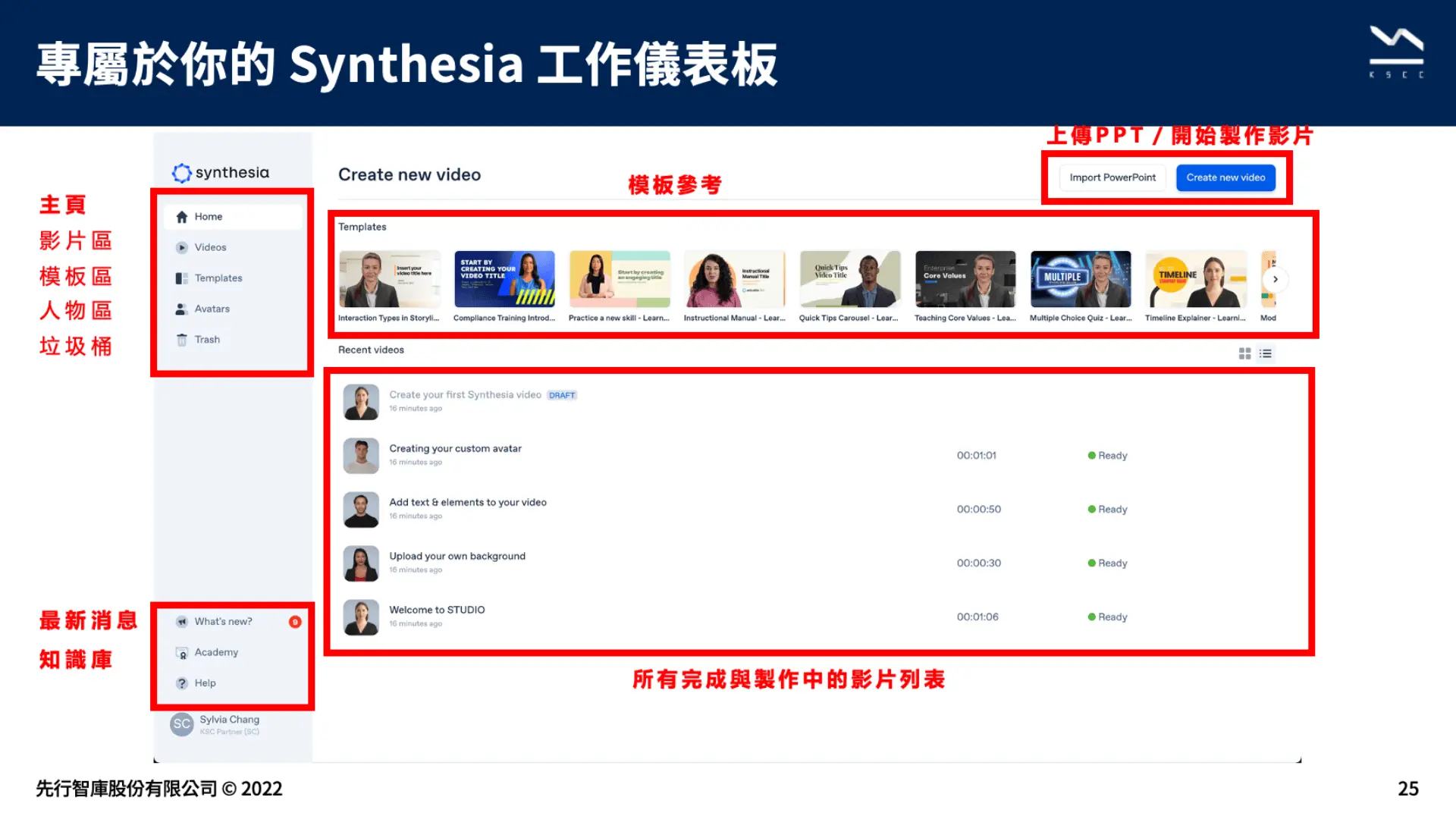
Task: Select Compliance Training Intro template thumbnail
Action: coord(504,279)
